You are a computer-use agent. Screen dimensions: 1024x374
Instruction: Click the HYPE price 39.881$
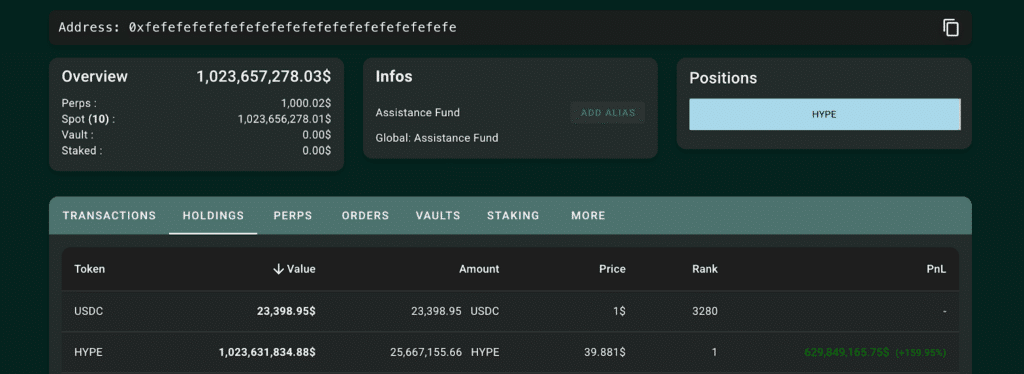(x=605, y=352)
